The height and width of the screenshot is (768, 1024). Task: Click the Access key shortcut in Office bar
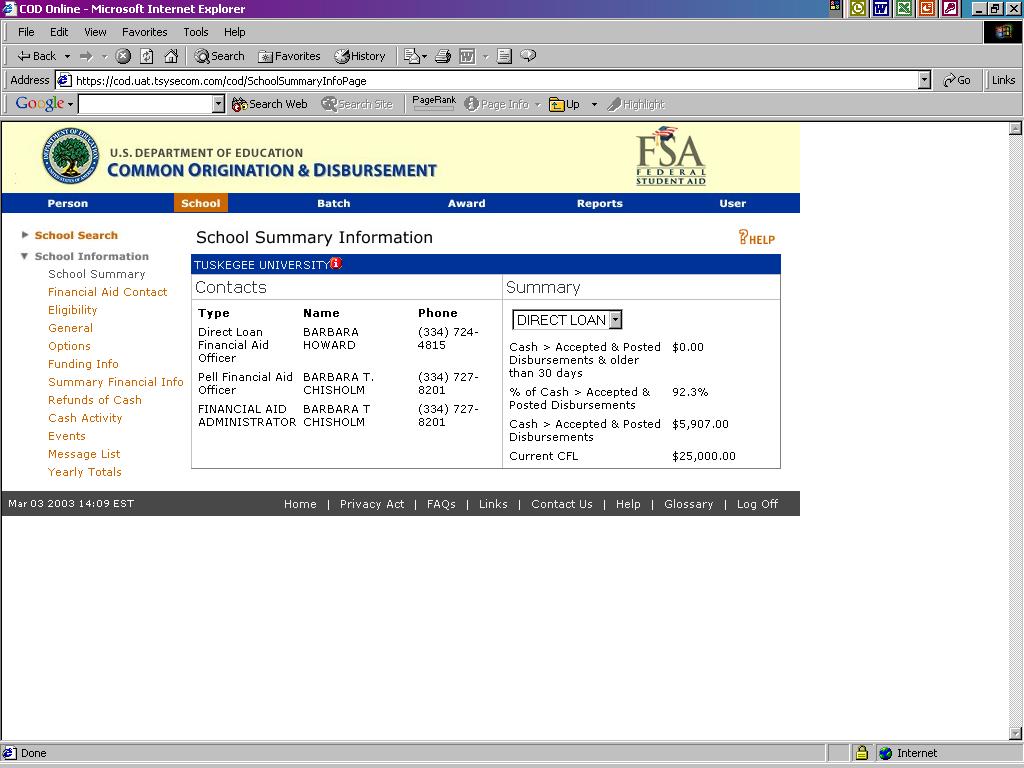tap(950, 8)
